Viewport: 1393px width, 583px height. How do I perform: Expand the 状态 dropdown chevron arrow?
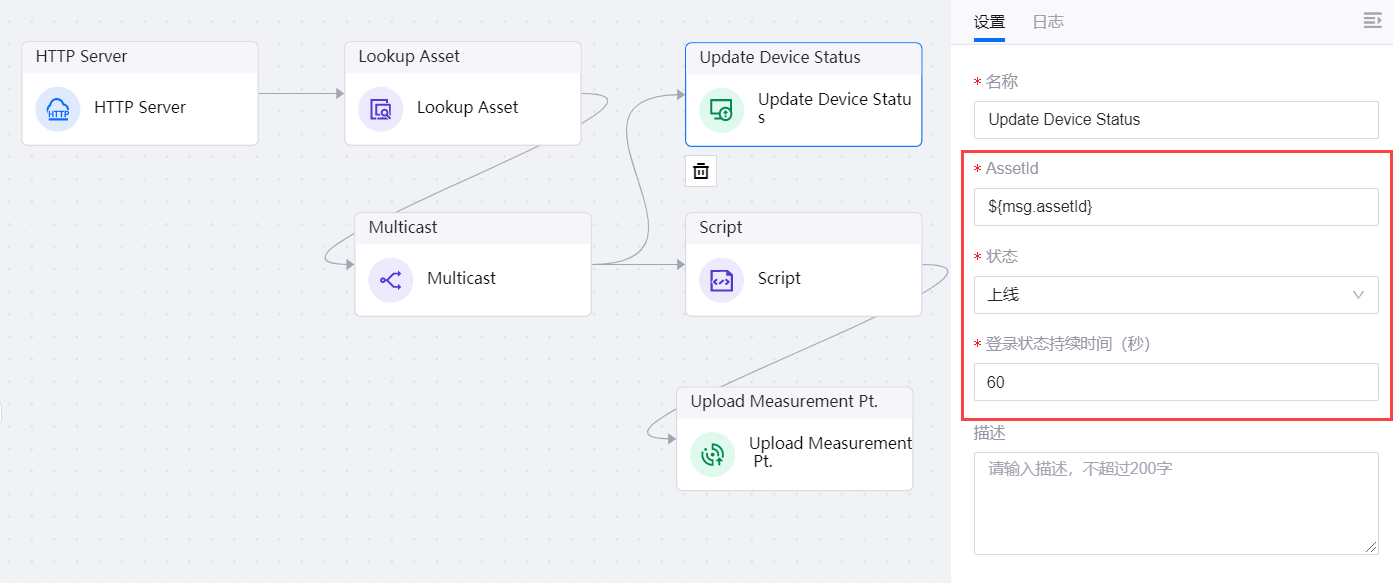pos(1358,295)
